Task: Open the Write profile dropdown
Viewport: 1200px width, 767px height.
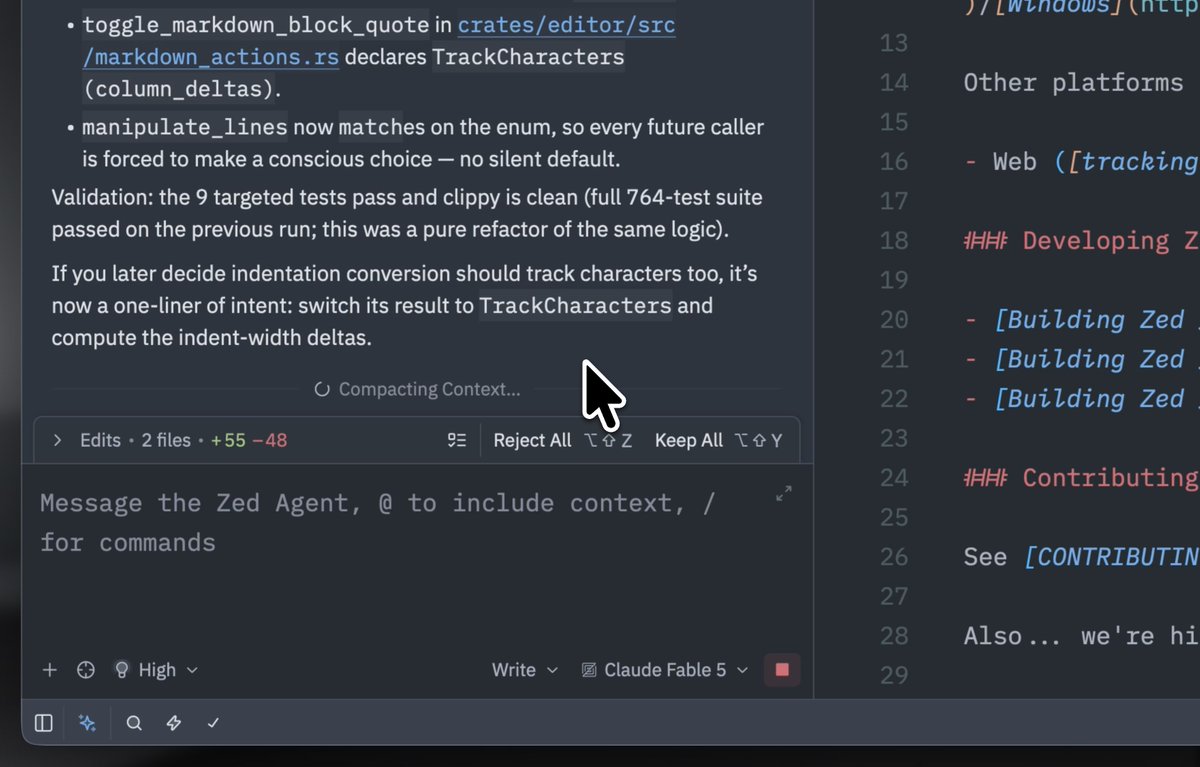Action: coord(524,670)
